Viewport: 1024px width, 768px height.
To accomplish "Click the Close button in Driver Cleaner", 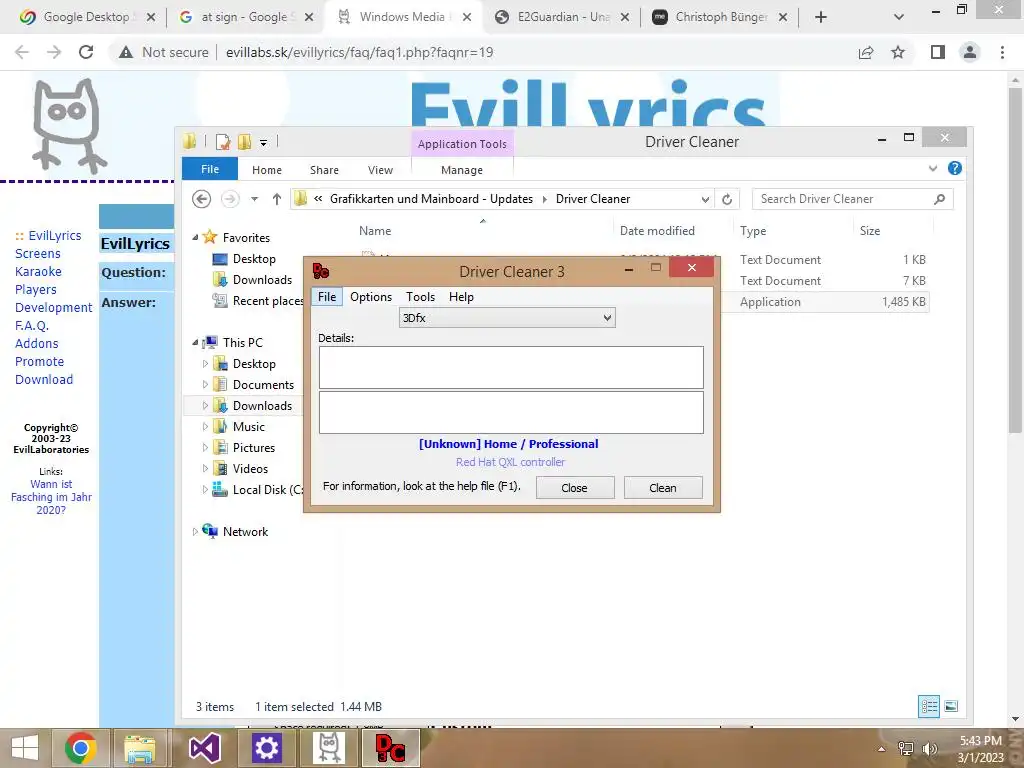I will pyautogui.click(x=575, y=488).
